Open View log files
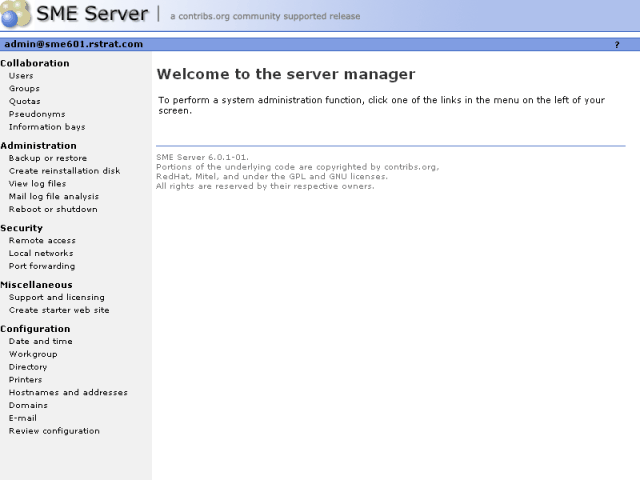 pyautogui.click(x=38, y=184)
